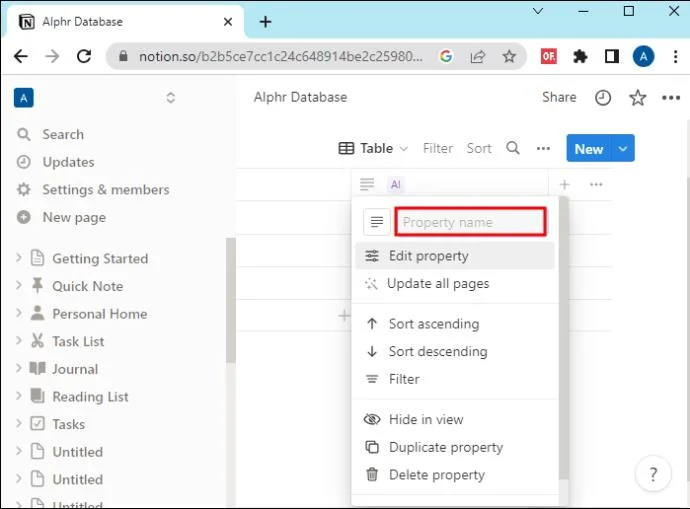Open the Quick Note page
This screenshot has height=509, width=690.
click(88, 286)
